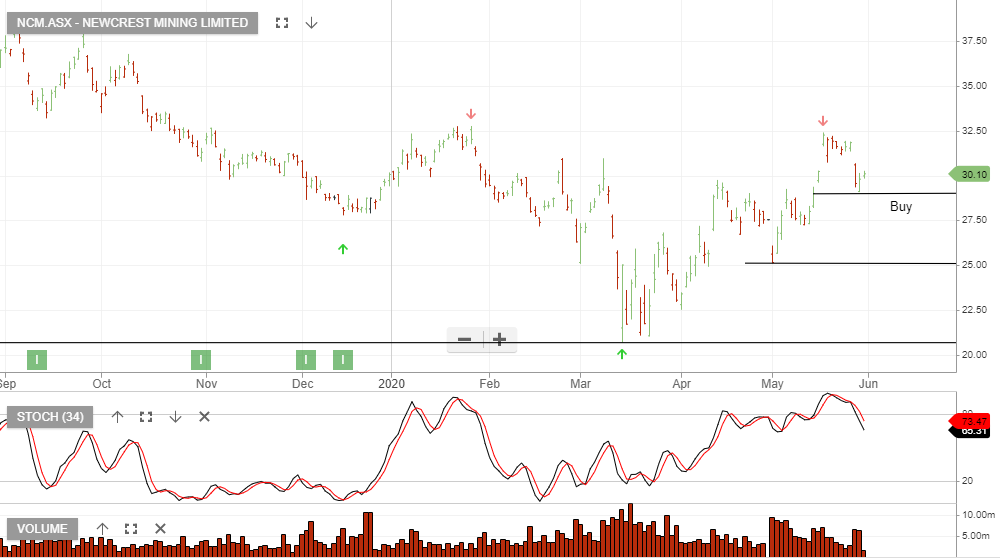Open the information marker near November
Screen dimensions: 1000x559
point(201,360)
